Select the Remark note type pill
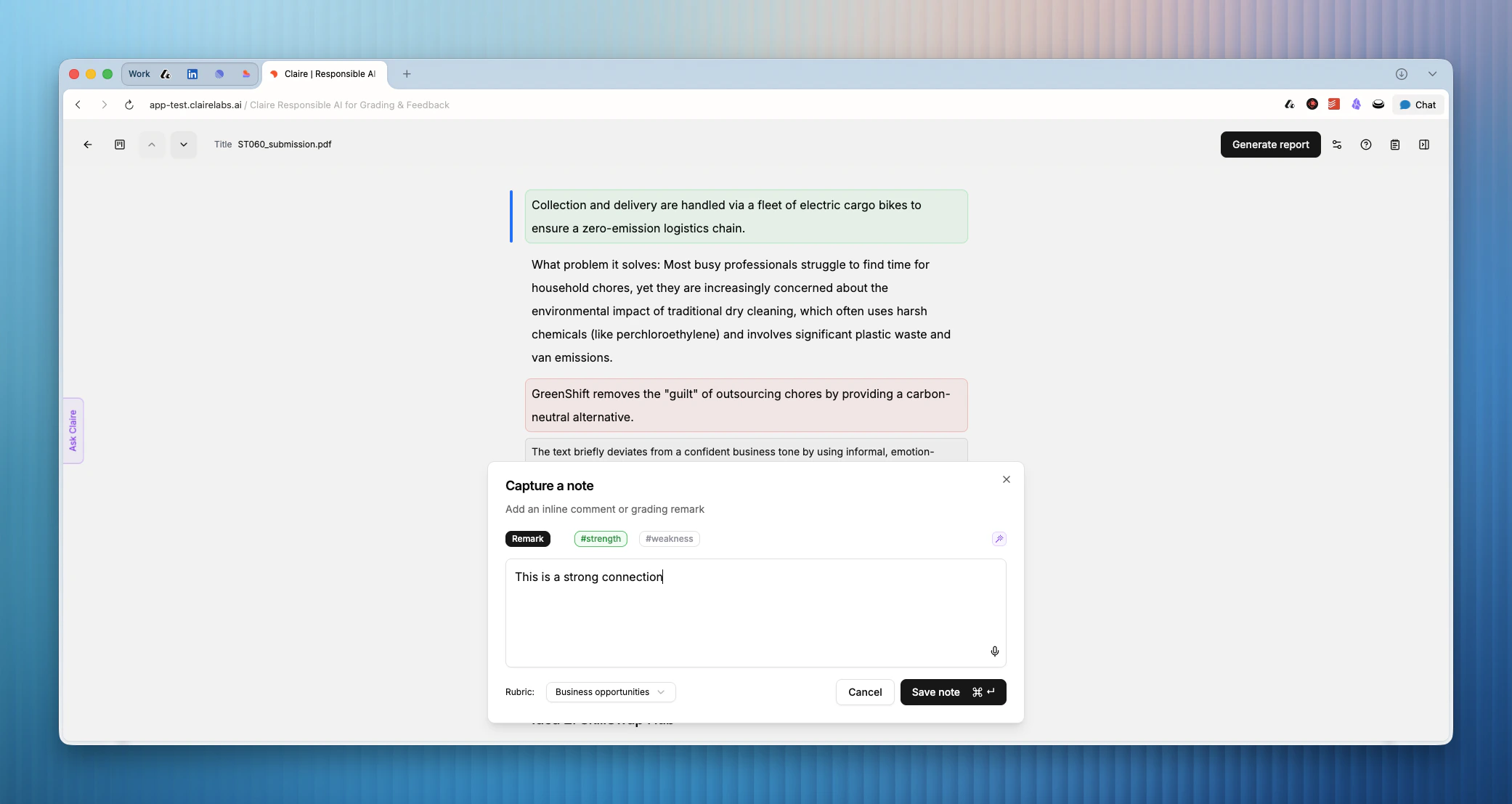Image resolution: width=1512 pixels, height=804 pixels. click(x=527, y=539)
